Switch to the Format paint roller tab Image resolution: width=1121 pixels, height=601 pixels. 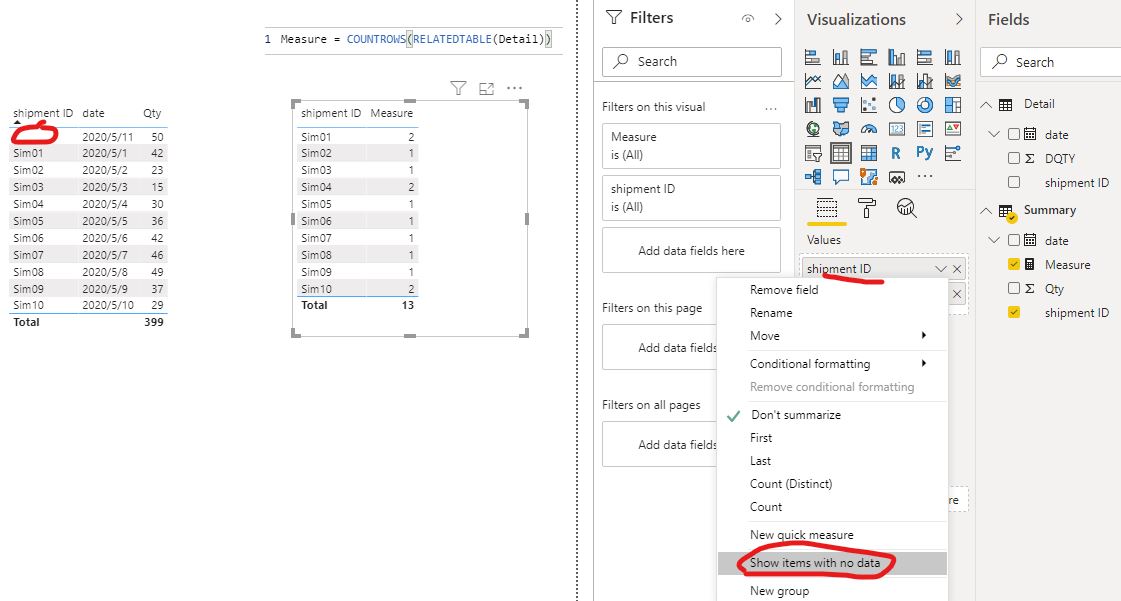pos(866,208)
